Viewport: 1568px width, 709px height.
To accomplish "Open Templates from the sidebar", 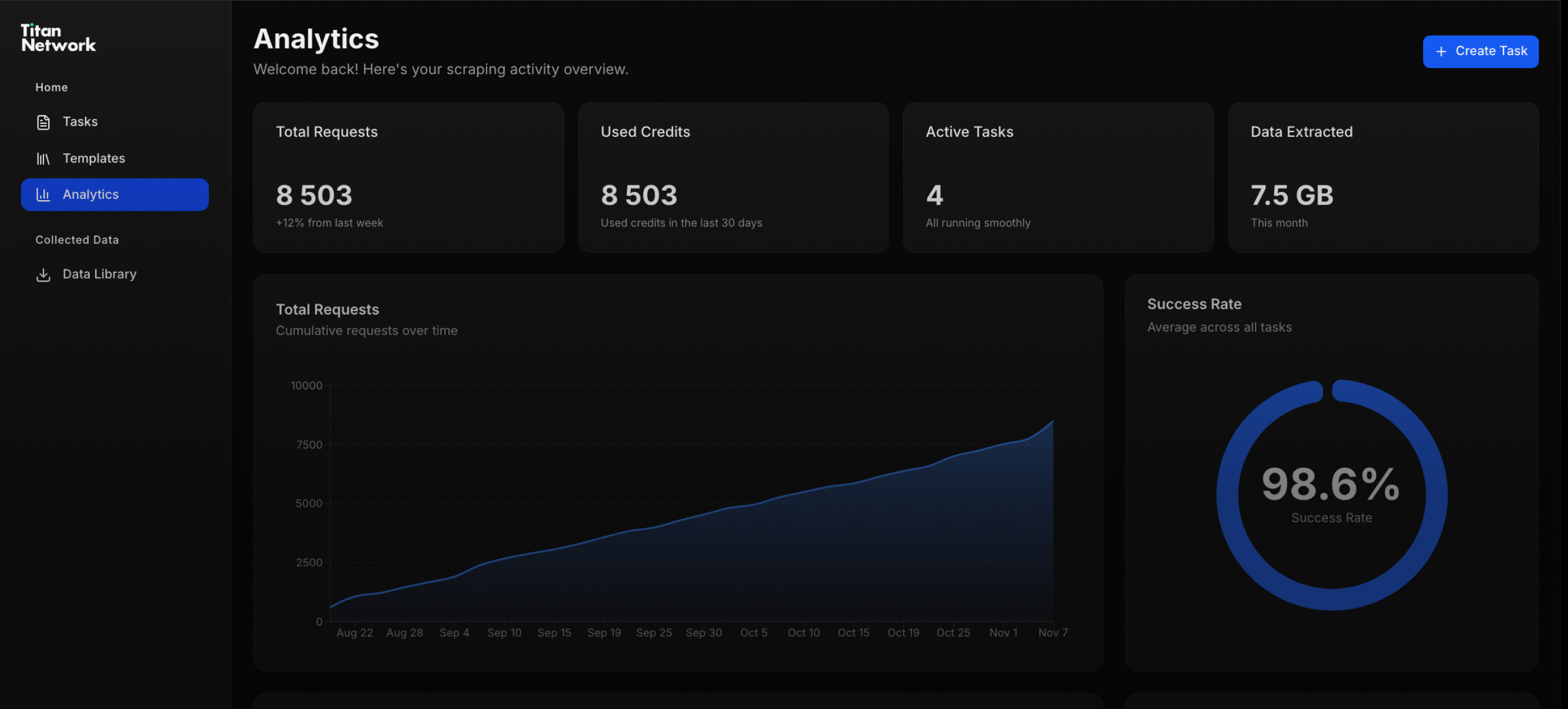I will (94, 158).
